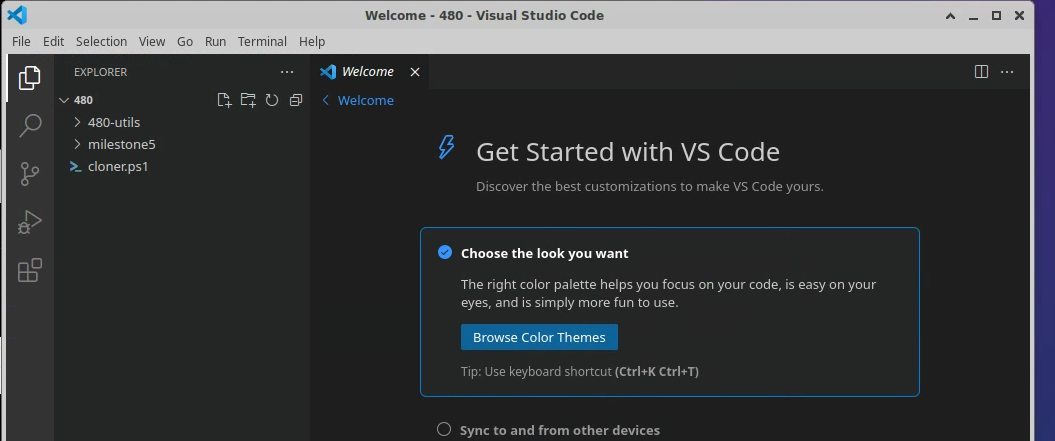
Task: Open the Edit menu
Action: (x=53, y=41)
